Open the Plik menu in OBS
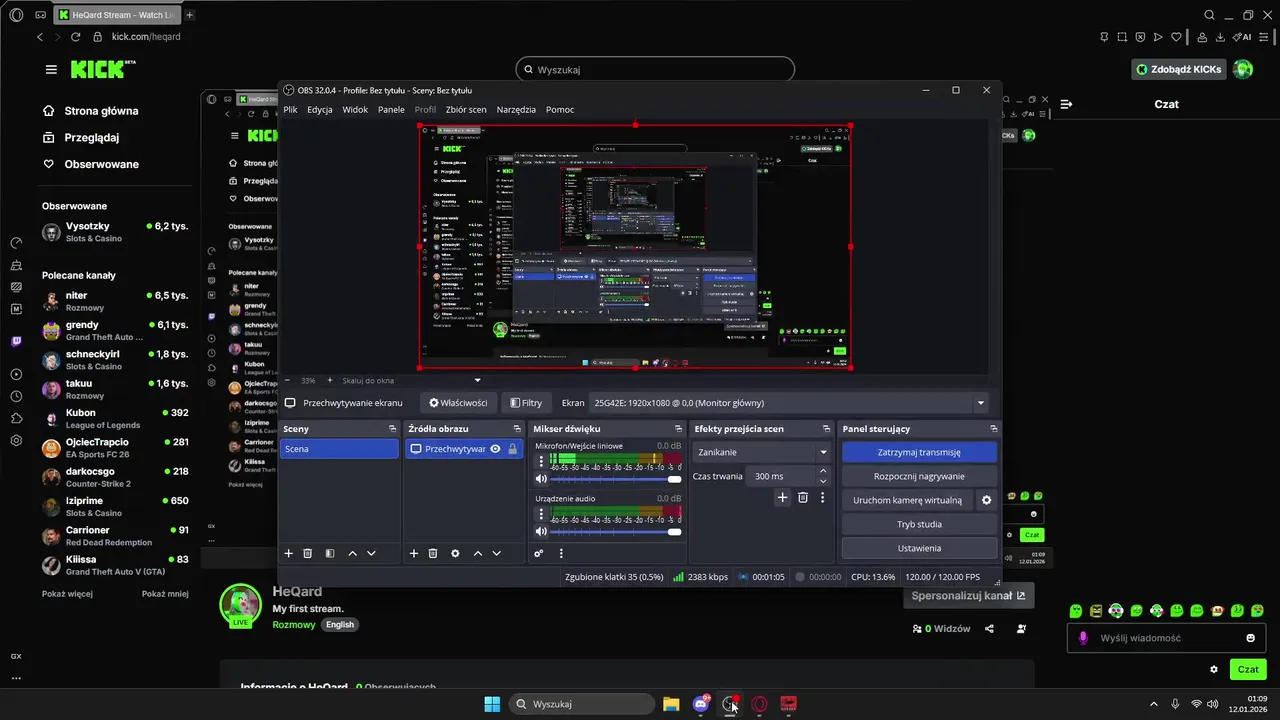This screenshot has width=1280, height=720. point(290,109)
